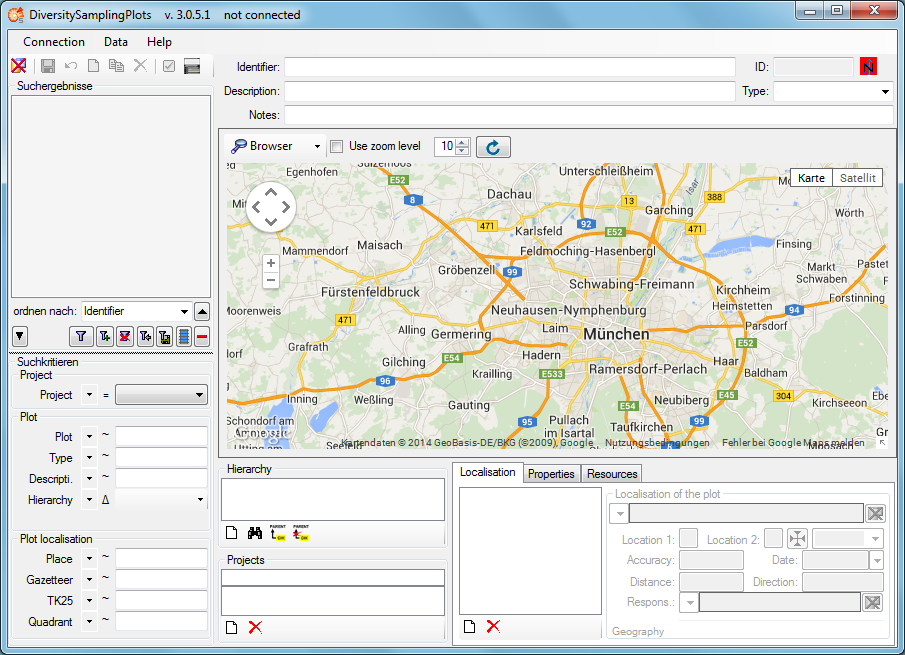Click blank page icon under Projects list
The width and height of the screenshot is (905, 655).
[x=231, y=627]
